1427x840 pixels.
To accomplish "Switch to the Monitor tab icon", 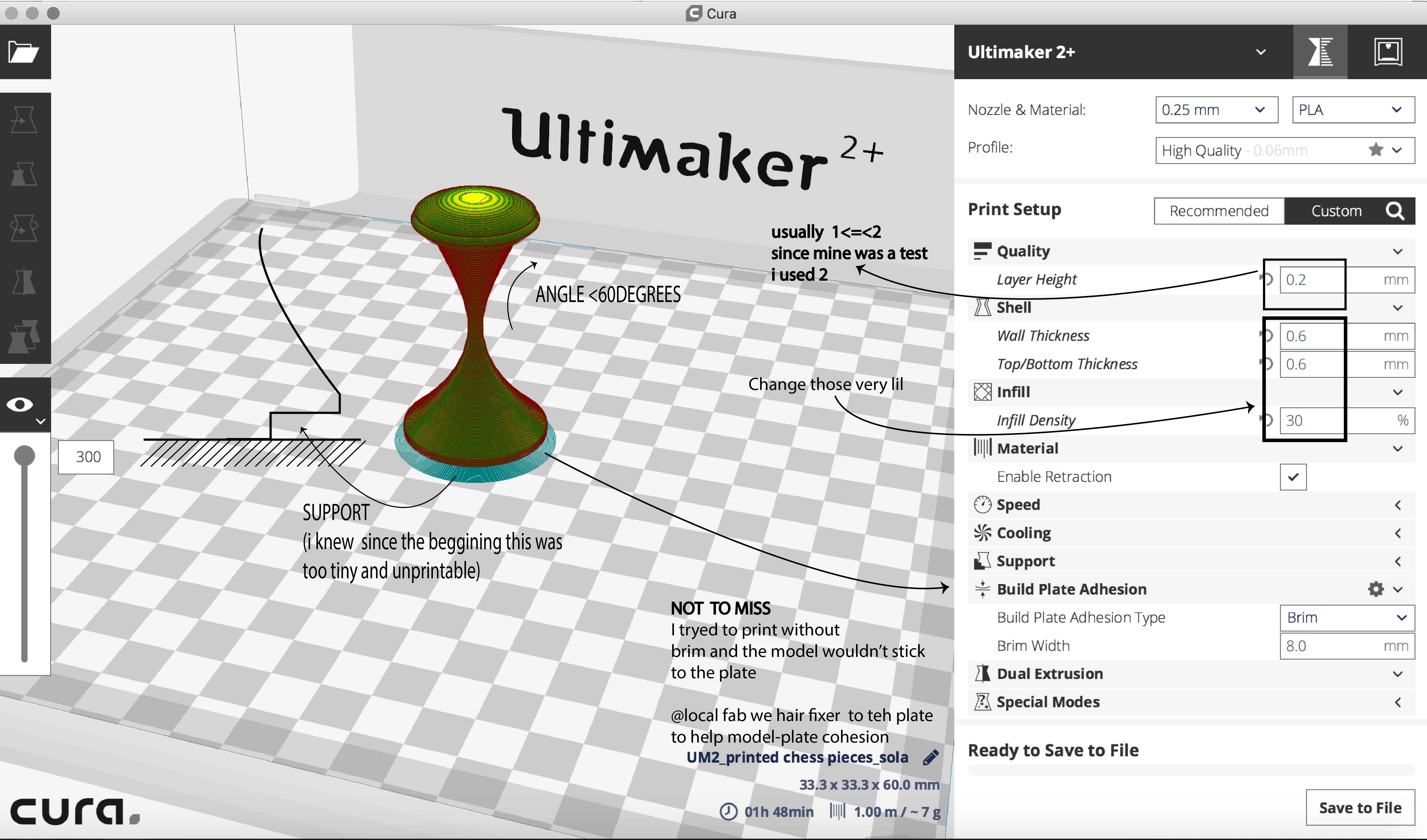I will tap(1388, 52).
